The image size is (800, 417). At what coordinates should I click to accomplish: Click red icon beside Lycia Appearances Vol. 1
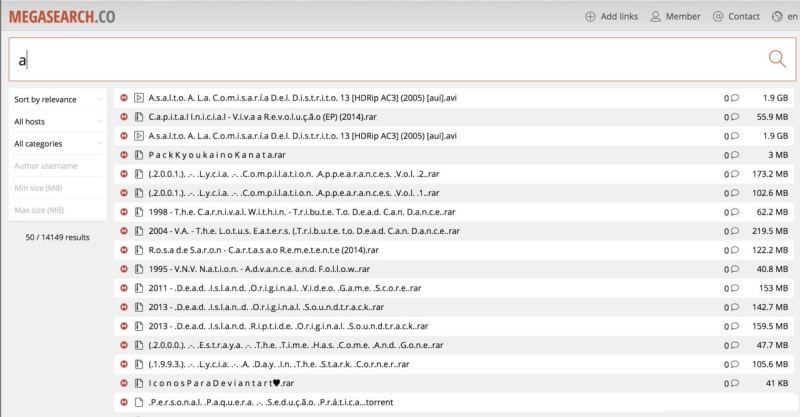coord(124,193)
